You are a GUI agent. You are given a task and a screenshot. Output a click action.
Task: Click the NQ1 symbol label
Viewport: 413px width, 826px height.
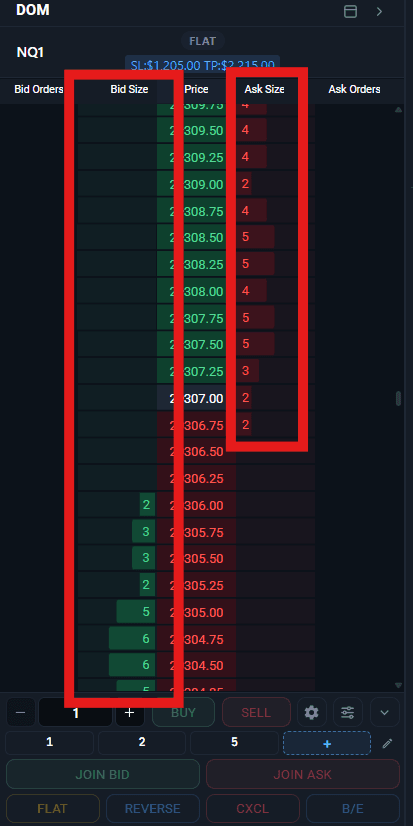point(30,53)
